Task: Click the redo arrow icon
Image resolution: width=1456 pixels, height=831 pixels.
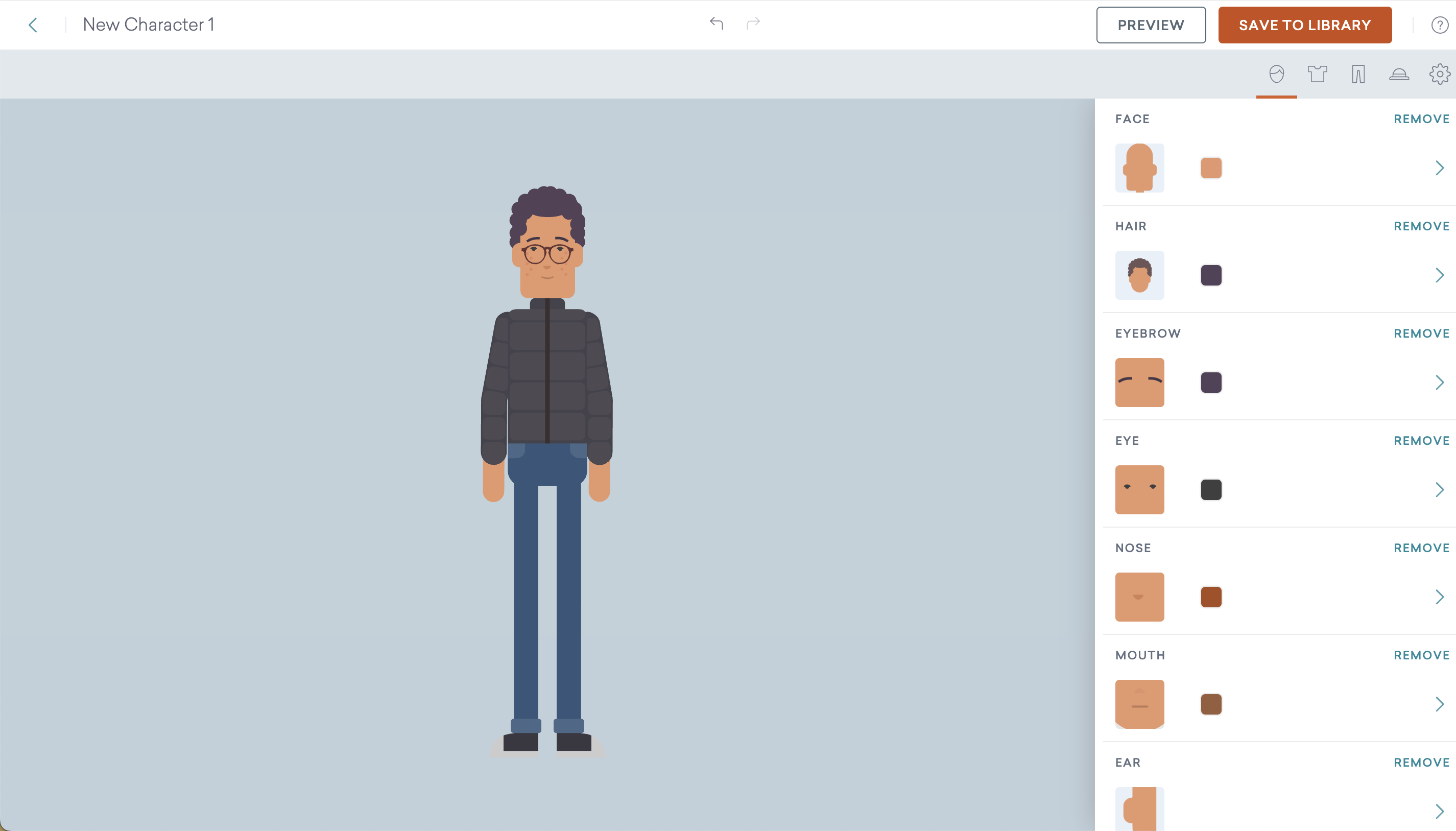Action: (x=753, y=23)
